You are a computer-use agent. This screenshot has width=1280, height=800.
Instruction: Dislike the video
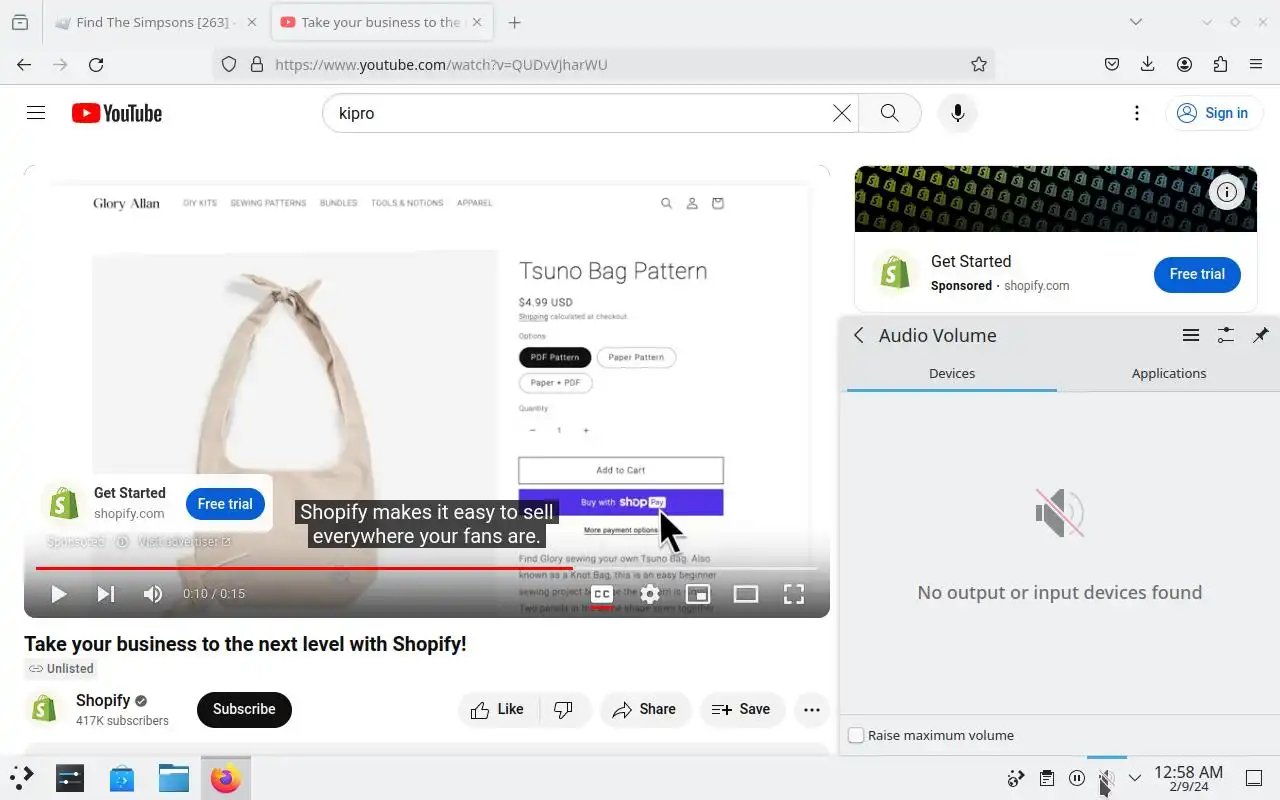[x=565, y=709]
